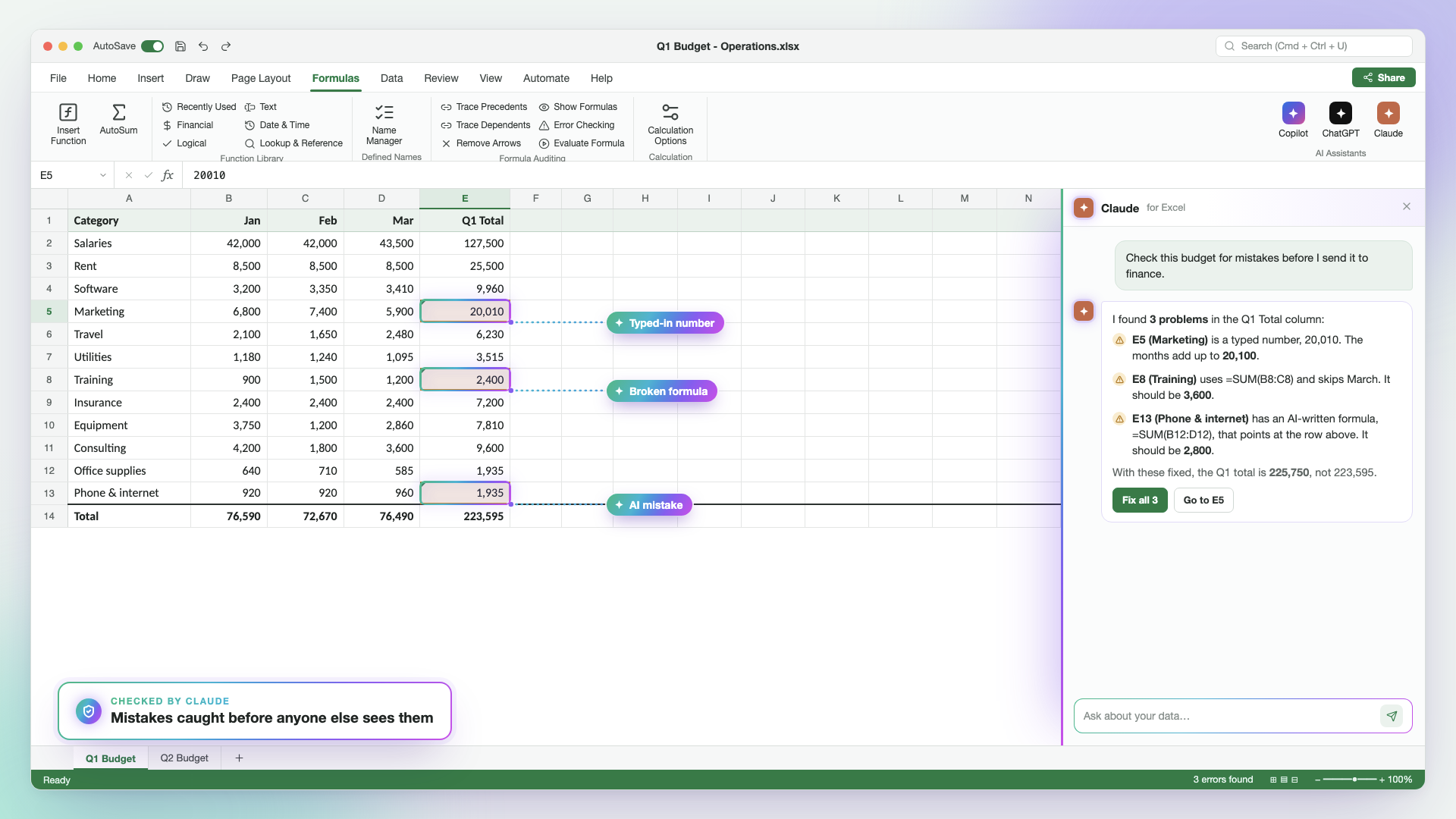Open the Page Layout ribbon tab
The width and height of the screenshot is (1456, 819).
(261, 78)
